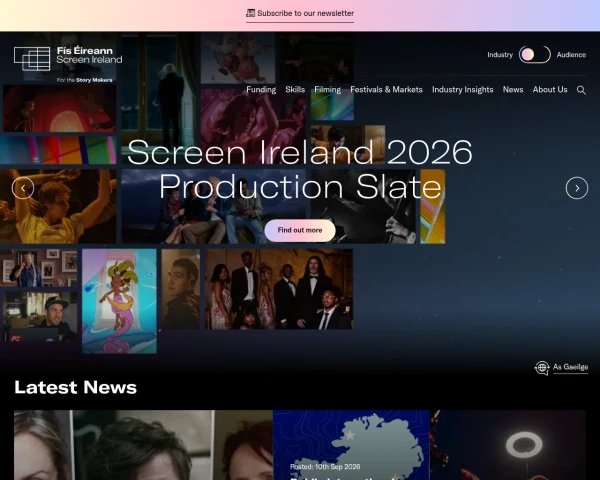
Task: Open the news card with Ireland map
Action: pyautogui.click(x=351, y=445)
